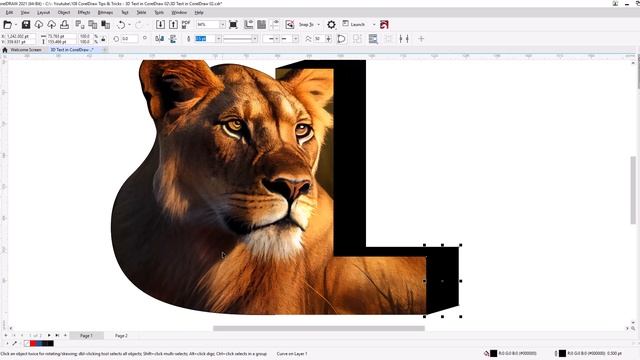Image resolution: width=640 pixels, height=360 pixels.
Task: Open the outline width dropdown arrow
Action: (x=218, y=39)
